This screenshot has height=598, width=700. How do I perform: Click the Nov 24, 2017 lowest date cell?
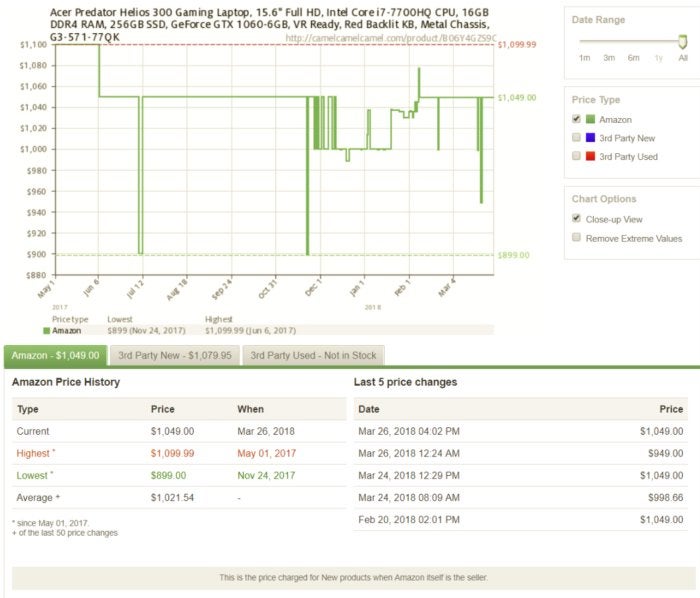tap(266, 476)
